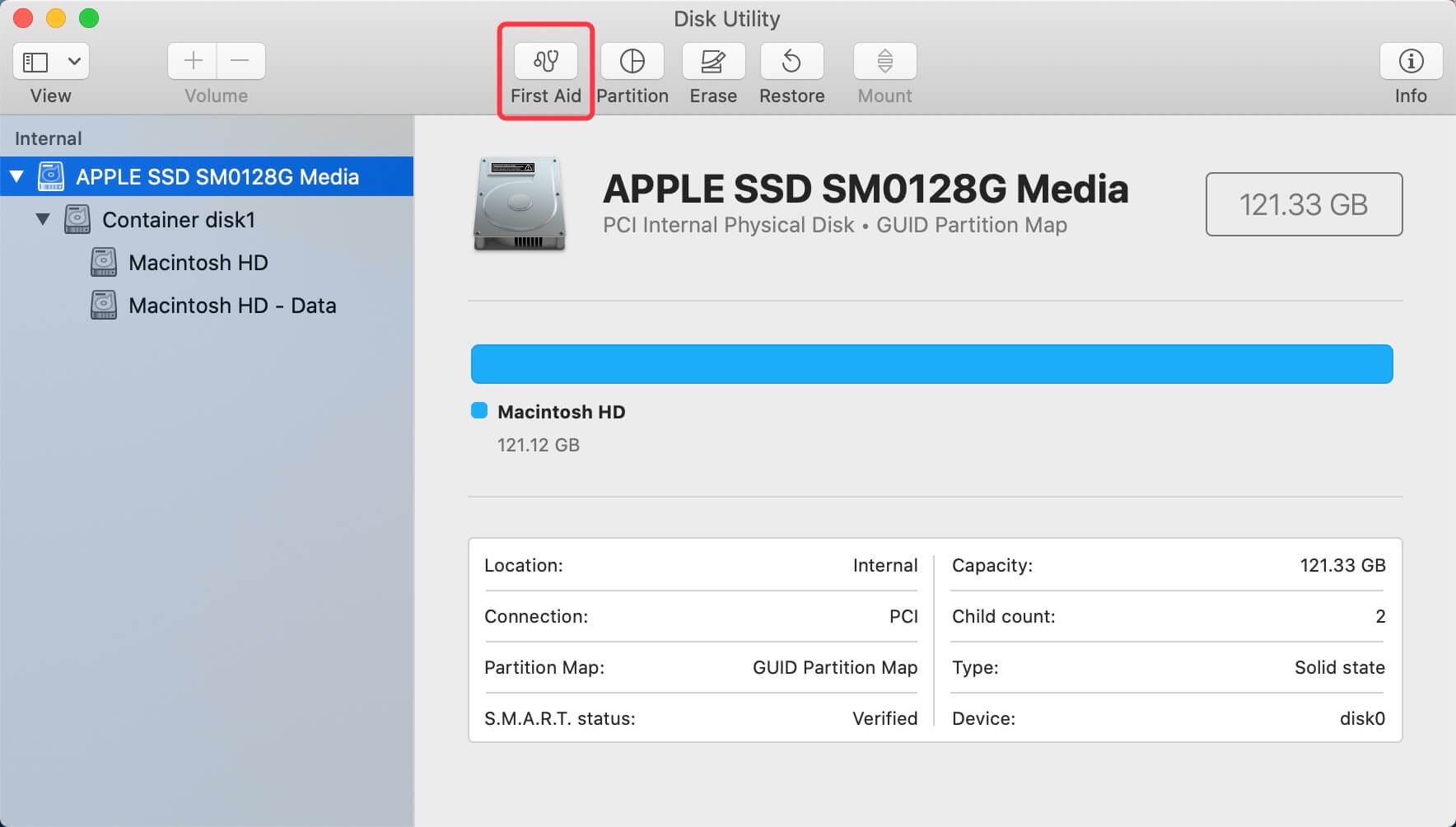
Task: Add a volume with the plus button
Action: [192, 61]
